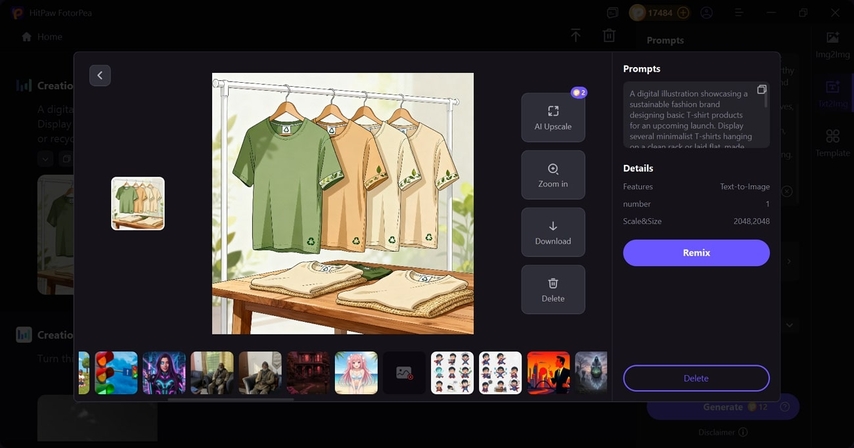The image size is (854, 448).
Task: Download the generated T-shirt image
Action: coord(553,232)
